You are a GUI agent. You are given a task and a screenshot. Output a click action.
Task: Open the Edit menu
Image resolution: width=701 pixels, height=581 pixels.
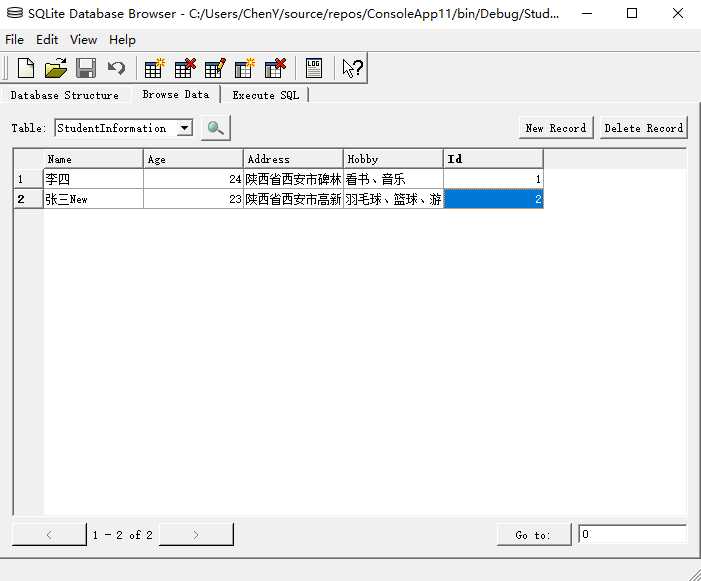coord(47,40)
